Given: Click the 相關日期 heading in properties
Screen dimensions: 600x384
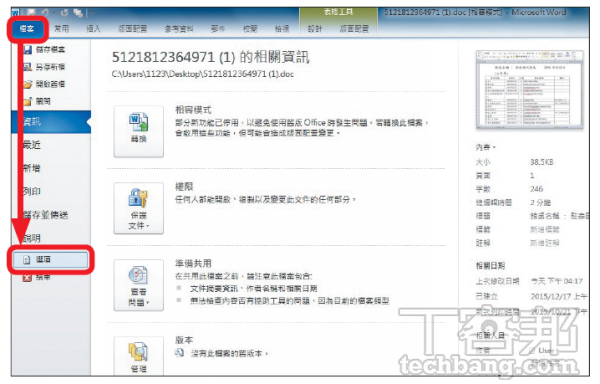Looking at the screenshot, I should click(x=490, y=266).
